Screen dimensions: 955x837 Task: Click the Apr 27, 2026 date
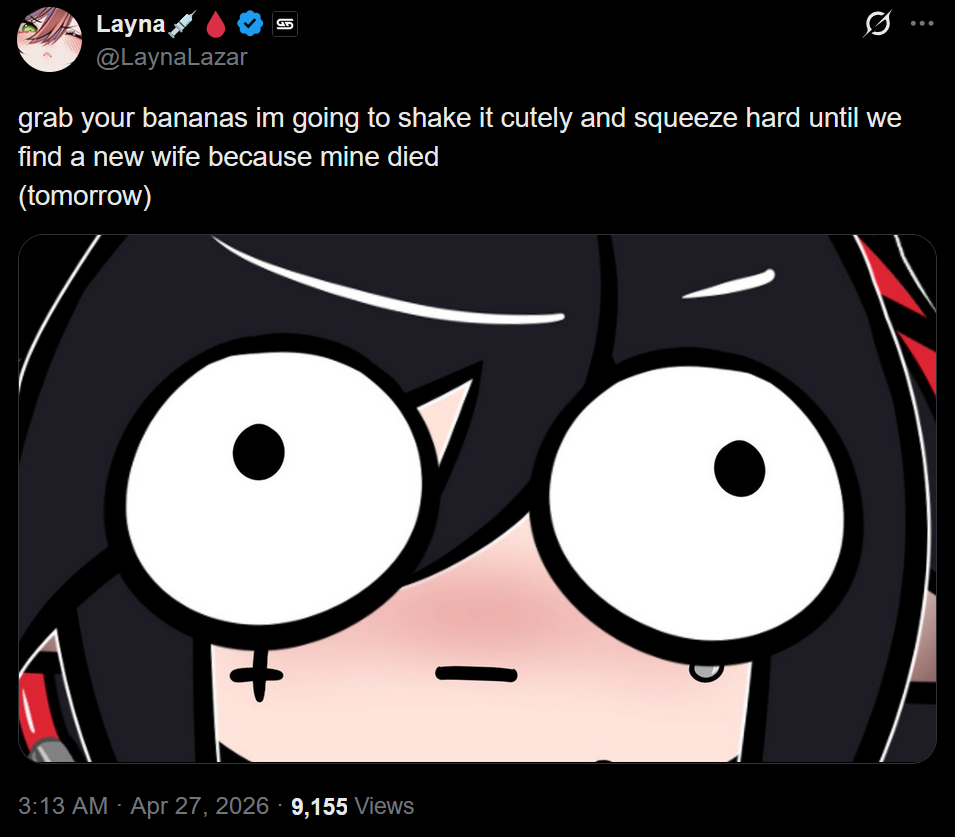[199, 806]
